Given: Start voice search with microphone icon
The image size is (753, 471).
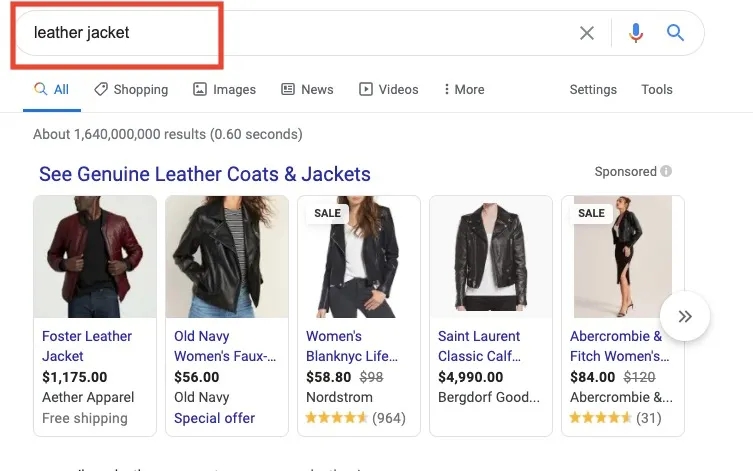Looking at the screenshot, I should pyautogui.click(x=636, y=33).
